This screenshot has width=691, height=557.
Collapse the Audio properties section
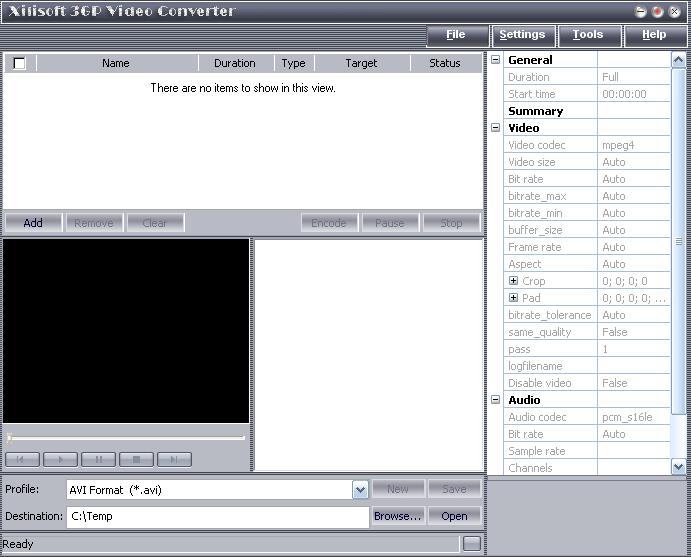tap(496, 400)
